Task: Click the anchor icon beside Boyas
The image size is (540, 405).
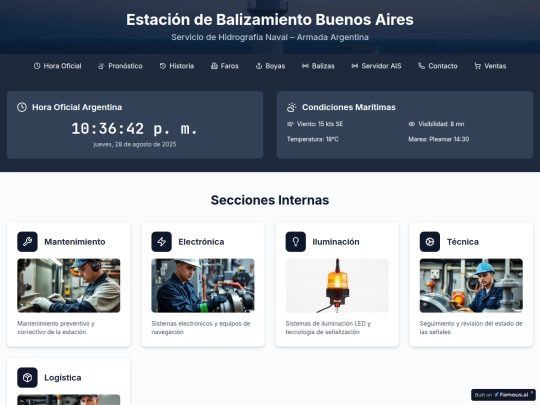Action: click(x=259, y=66)
